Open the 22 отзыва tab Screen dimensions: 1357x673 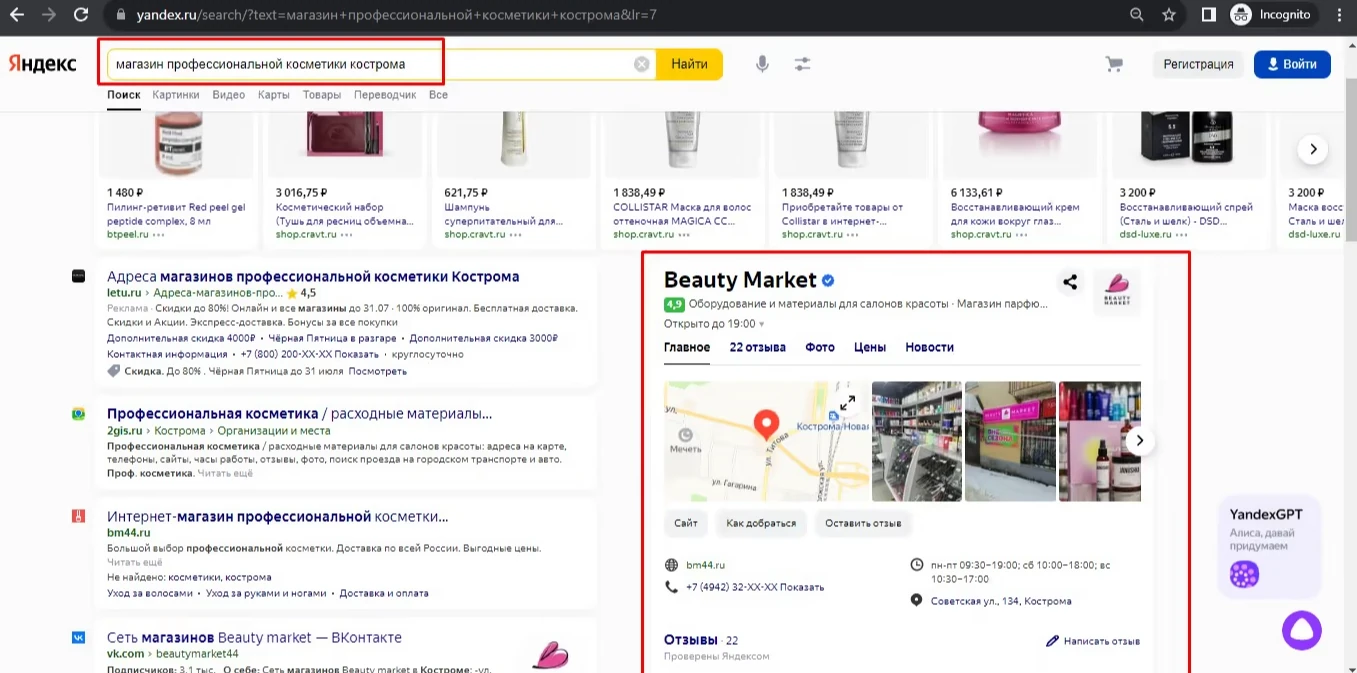758,348
